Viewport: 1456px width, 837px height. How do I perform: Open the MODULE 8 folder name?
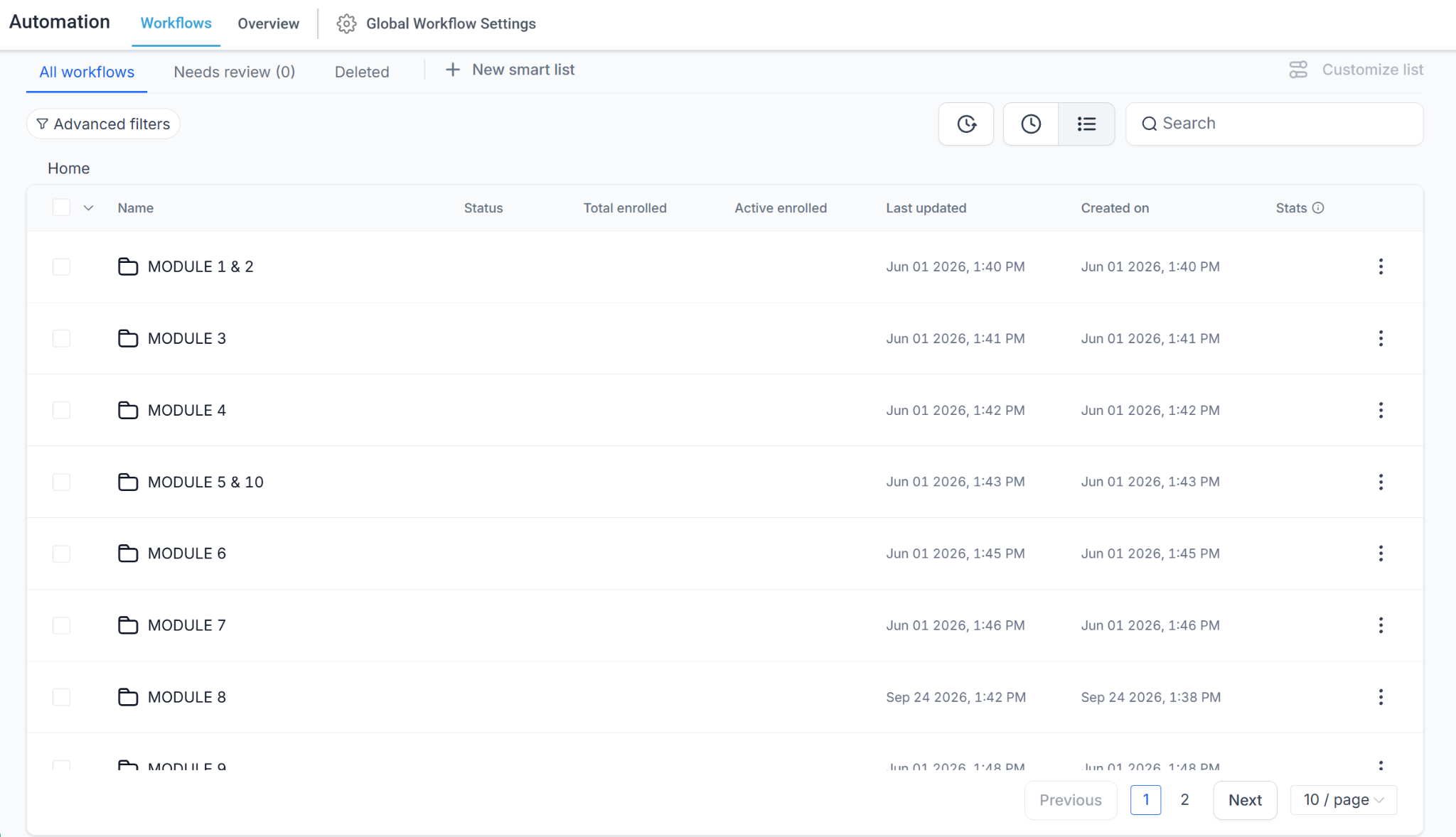(x=187, y=697)
